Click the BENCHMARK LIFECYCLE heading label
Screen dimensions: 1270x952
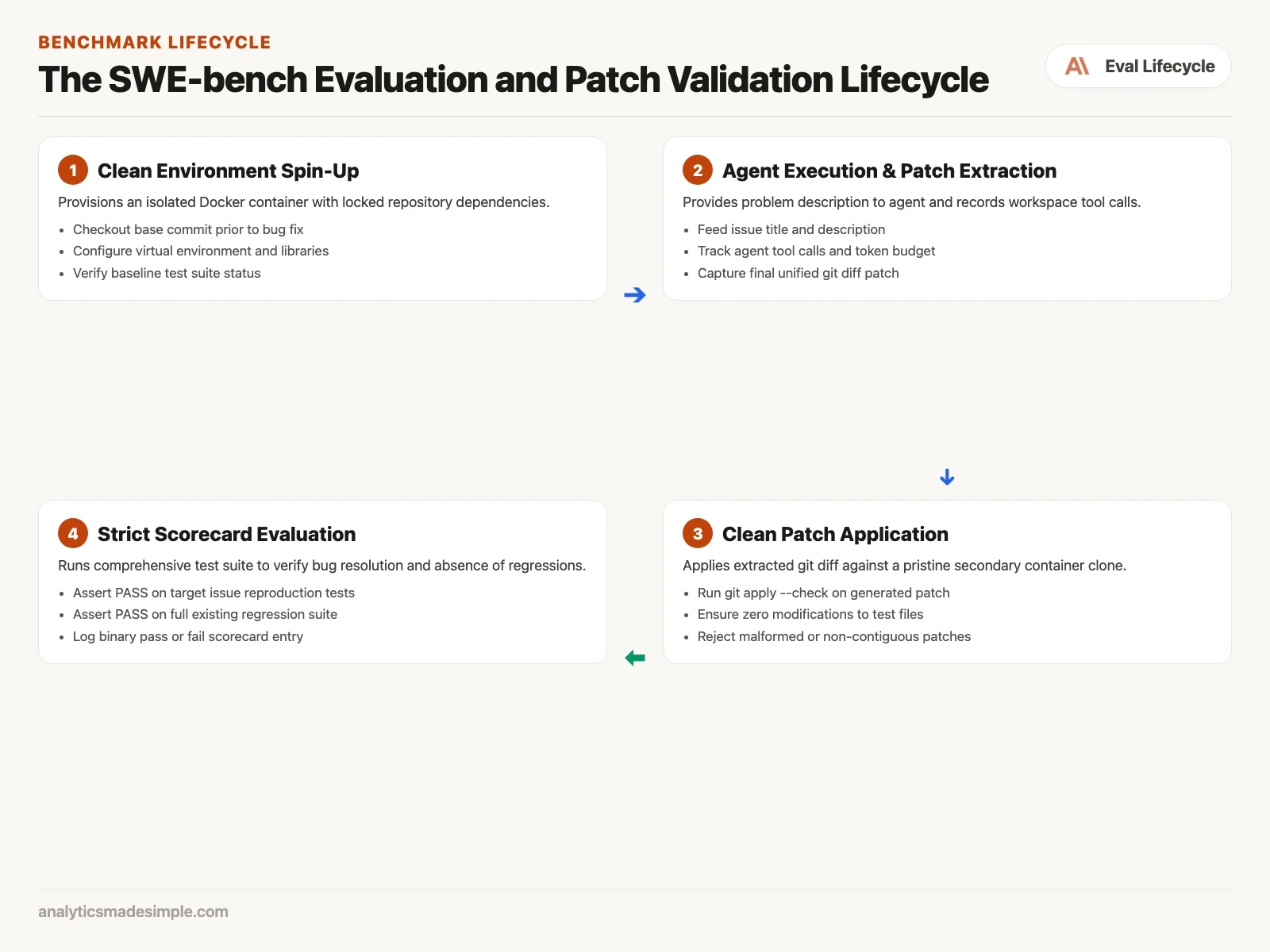click(x=155, y=42)
